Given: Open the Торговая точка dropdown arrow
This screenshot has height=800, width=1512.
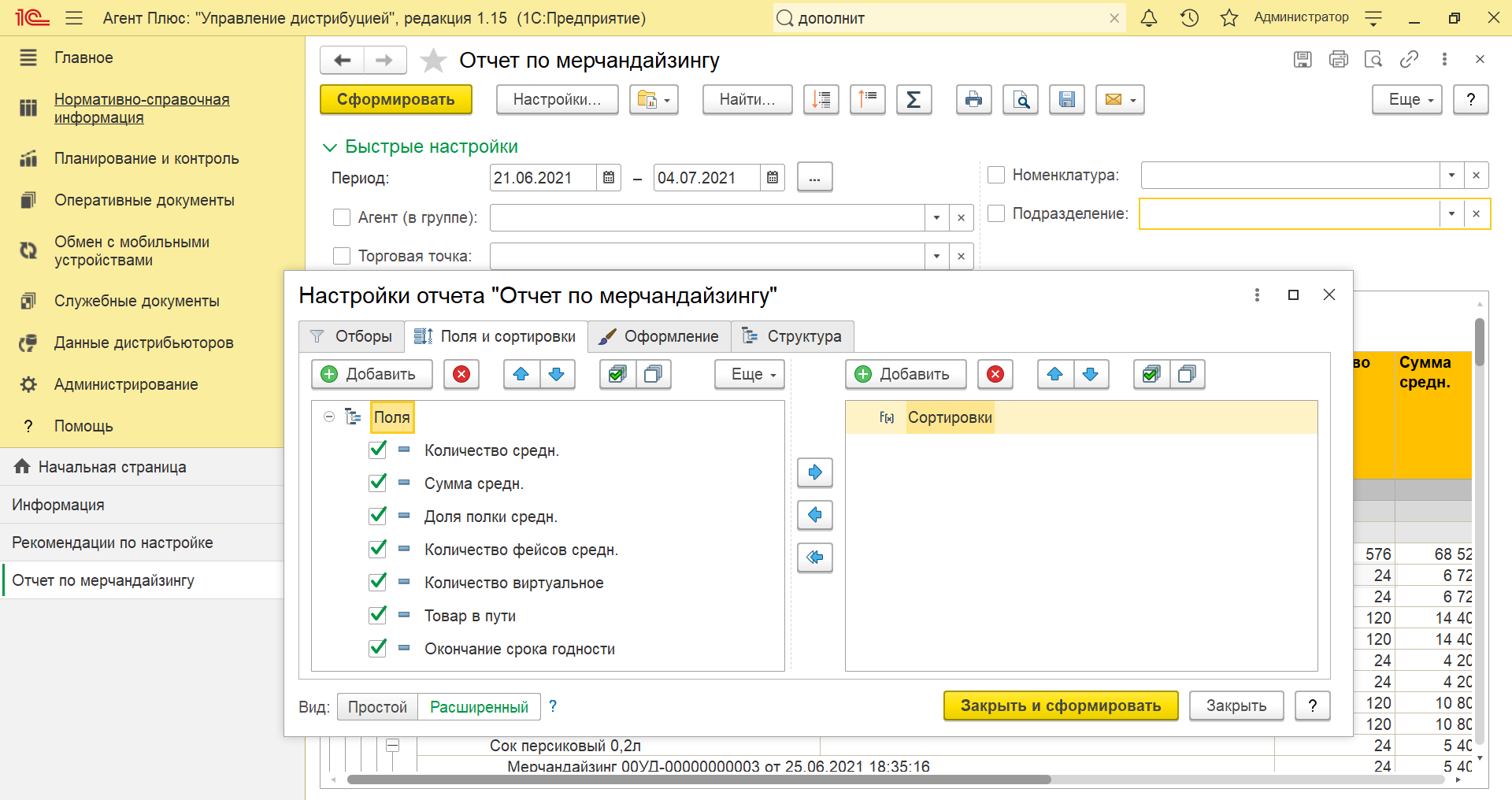Looking at the screenshot, I should pyautogui.click(x=936, y=257).
